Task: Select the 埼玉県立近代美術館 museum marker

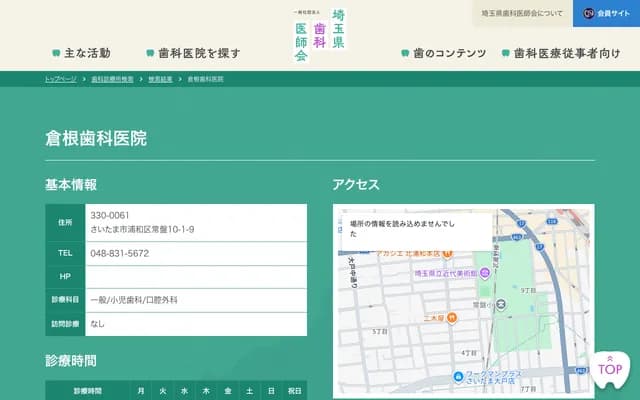Action: [485, 273]
